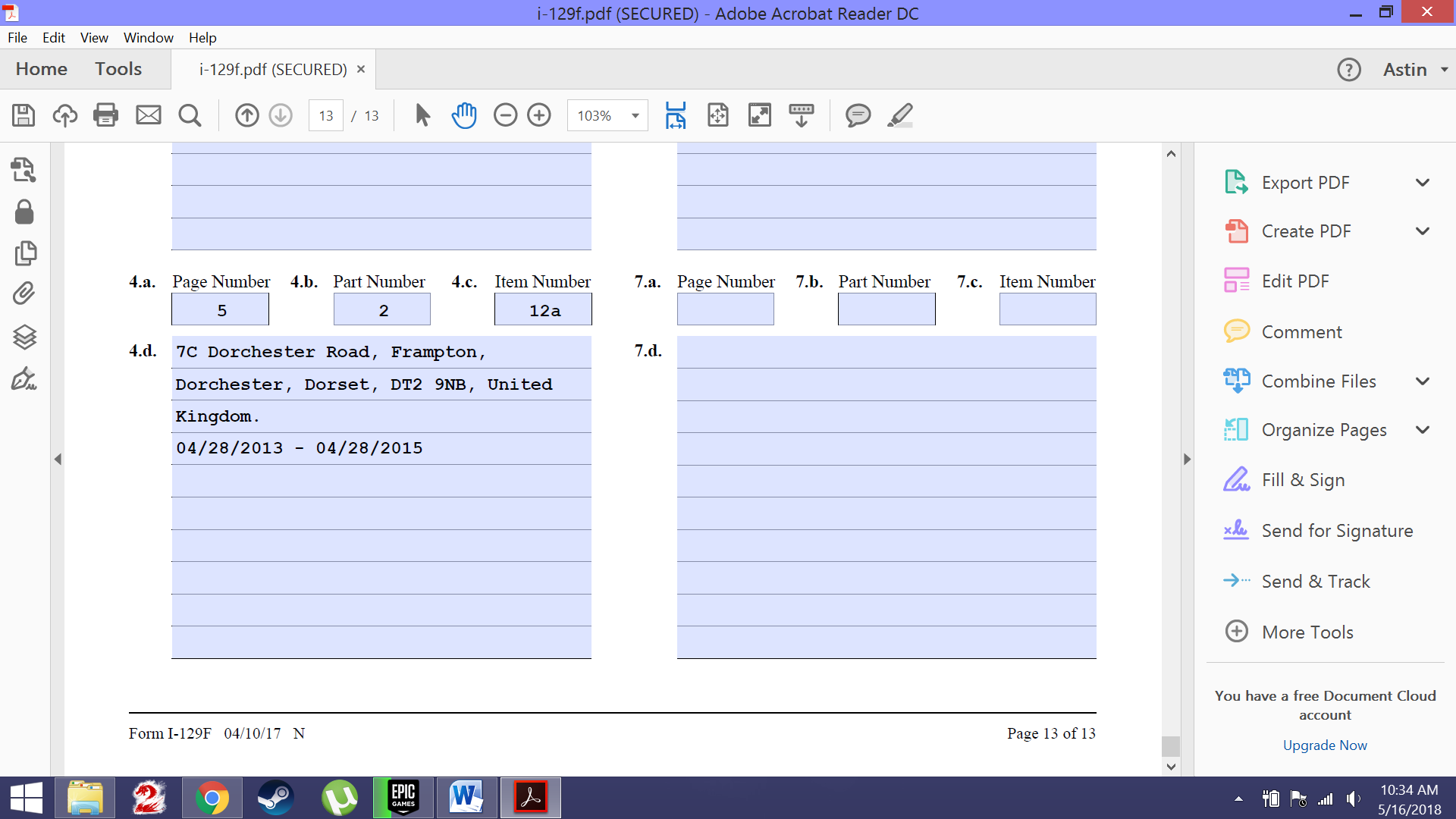The image size is (1456, 819).
Task: Select the Hand pan tool
Action: point(463,115)
